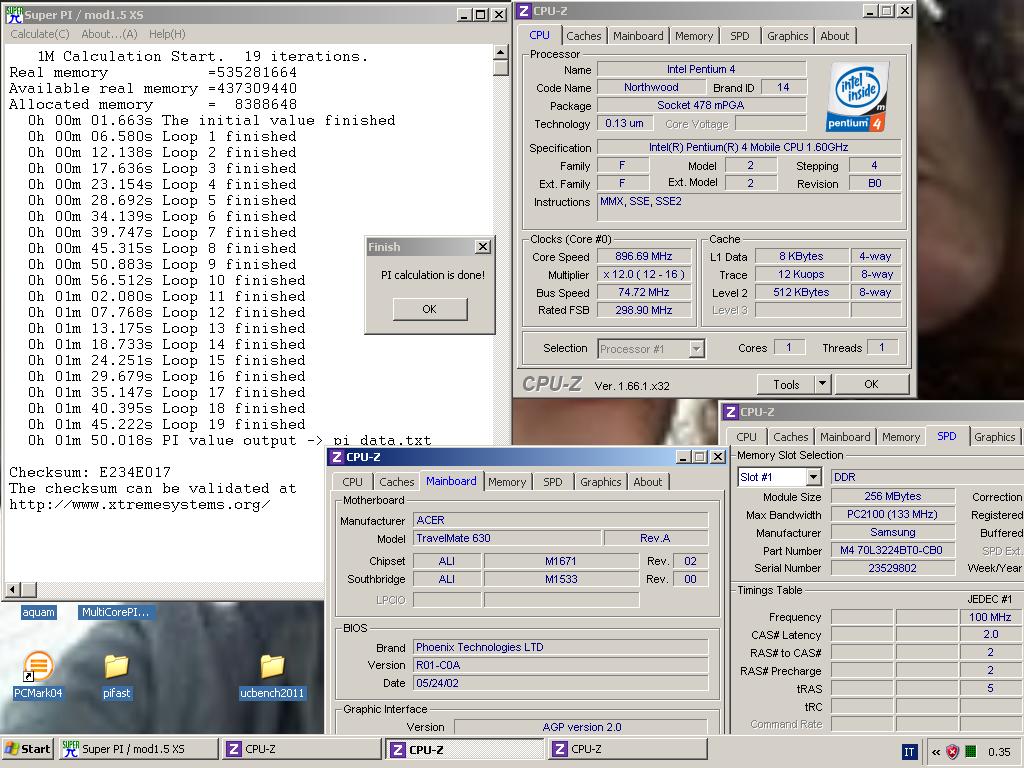Screen dimensions: 1024x768
Task: Click Super PI title bar icon
Action: tap(14, 14)
